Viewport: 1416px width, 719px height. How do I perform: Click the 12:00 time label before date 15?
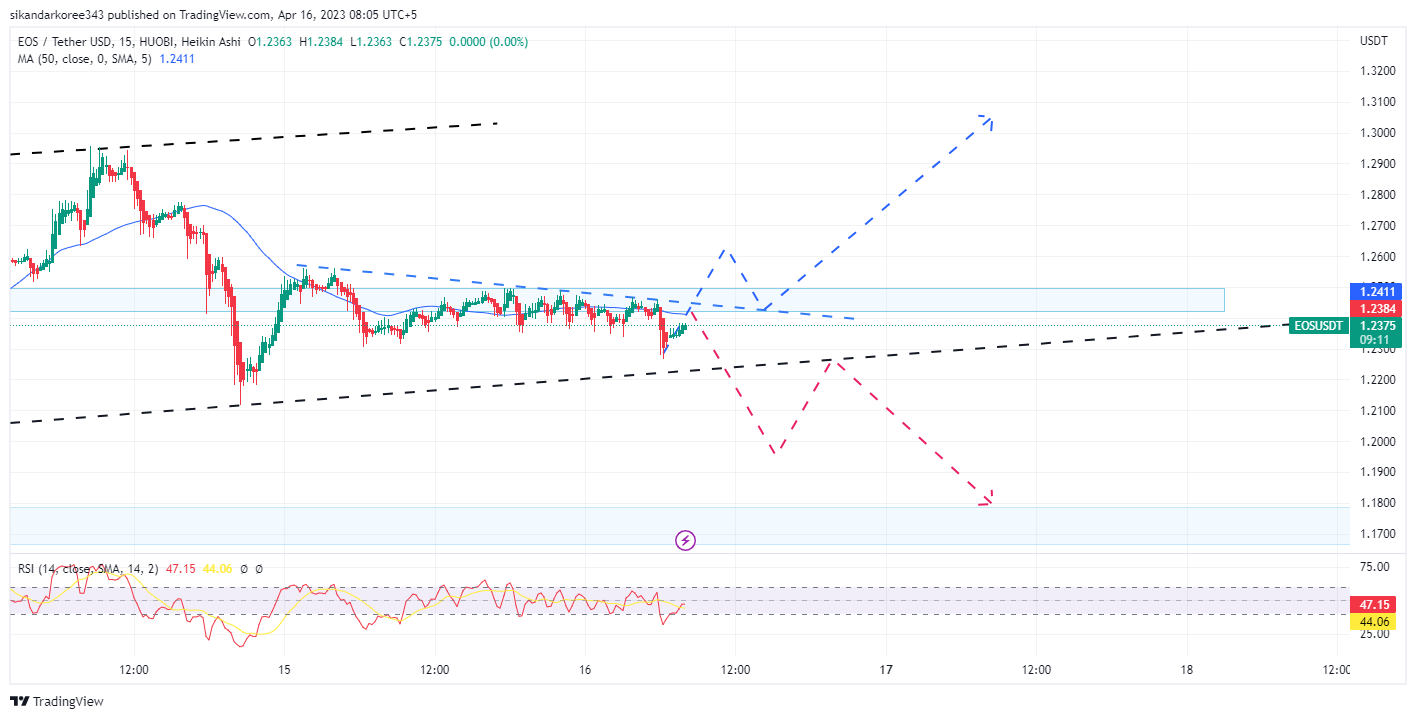tap(134, 670)
